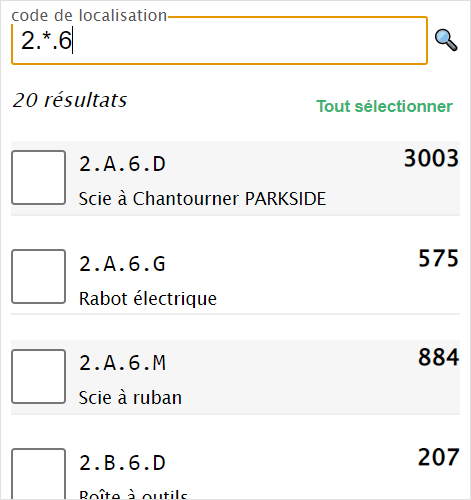Select all results with Tout sélectionner
The width and height of the screenshot is (471, 500).
pyautogui.click(x=384, y=106)
